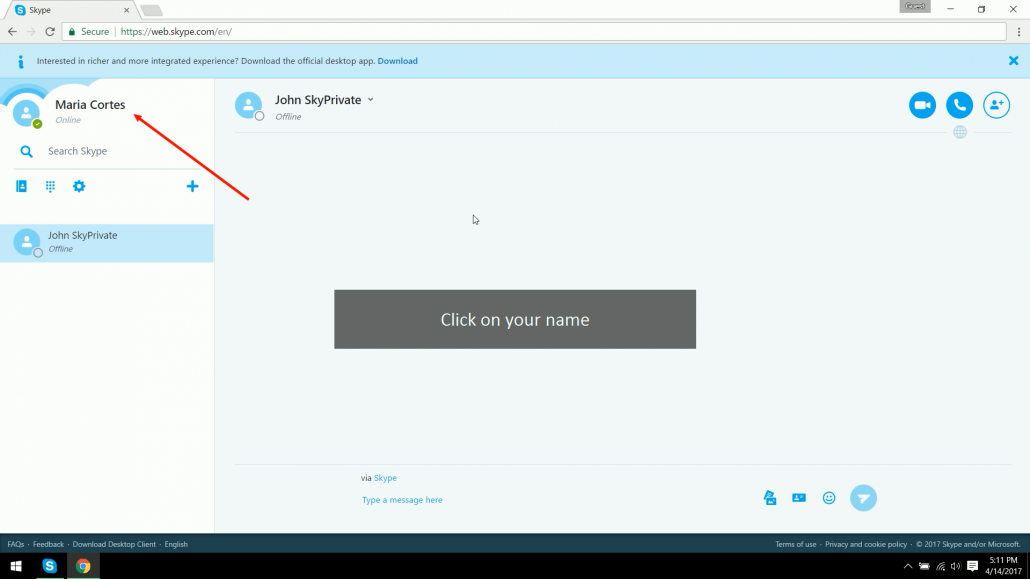Close the Skype browser tab
The image size is (1030, 579).
coord(126,11)
